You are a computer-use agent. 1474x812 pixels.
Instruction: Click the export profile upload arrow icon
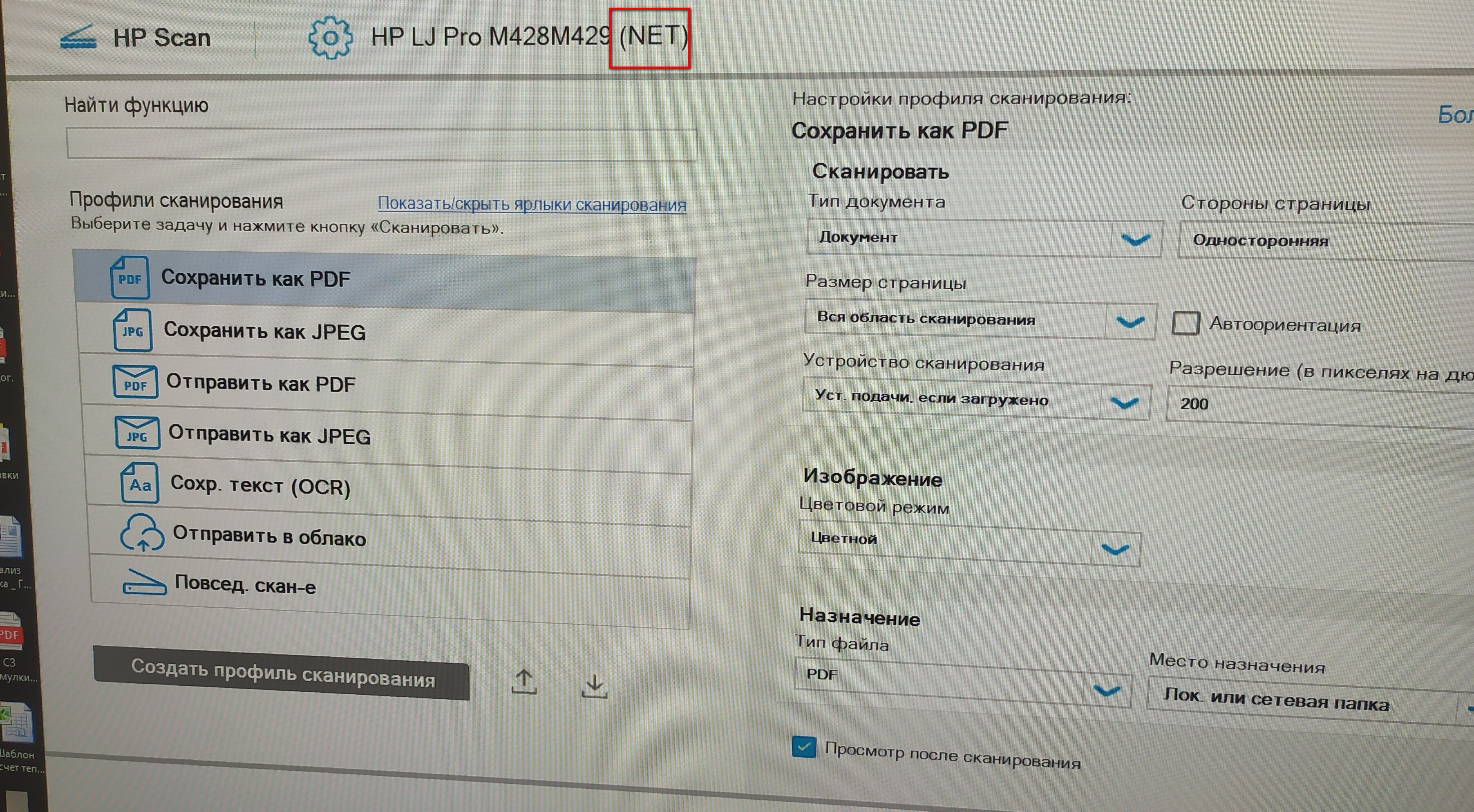tap(523, 681)
